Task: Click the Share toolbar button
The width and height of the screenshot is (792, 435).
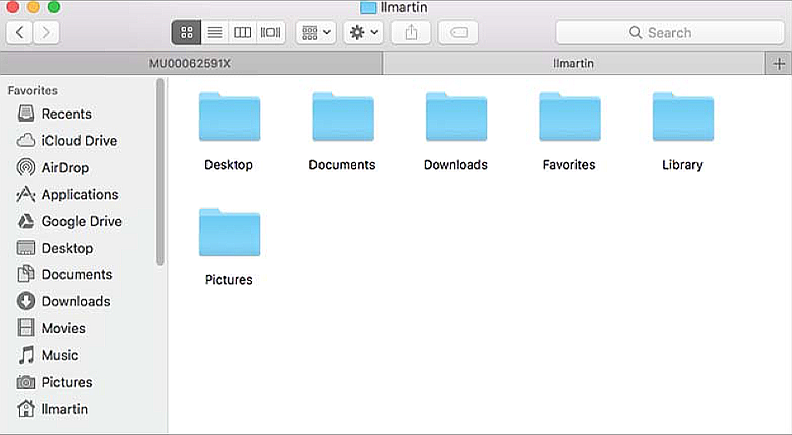Action: pos(411,33)
